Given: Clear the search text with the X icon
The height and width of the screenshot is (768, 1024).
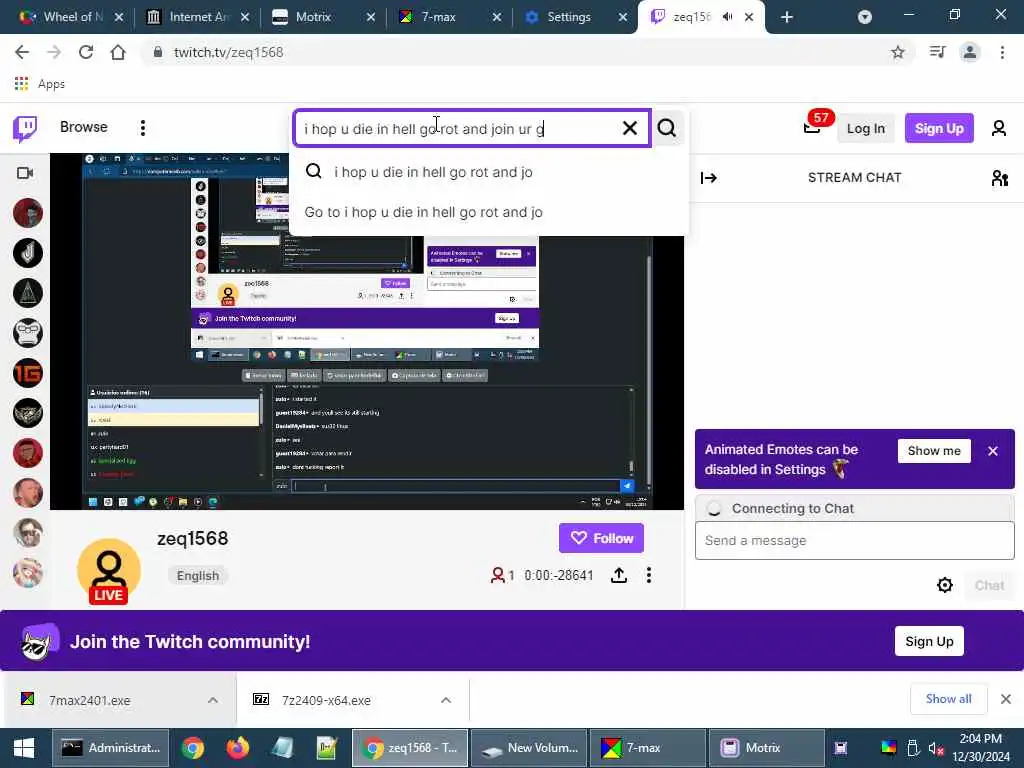Looking at the screenshot, I should [630, 128].
